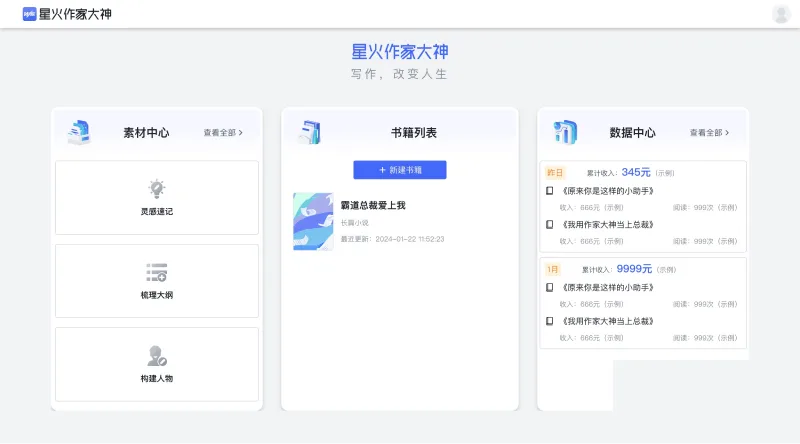Click book icon beside 1月 《我用作家大神当上总裁》

point(549,321)
